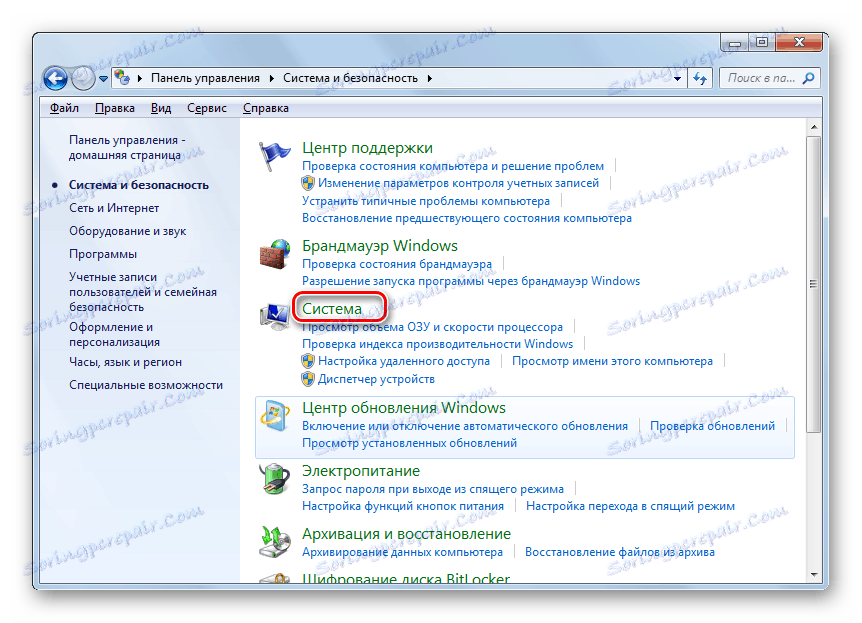Open Диспетчер устройств link
This screenshot has height=623, width=862.
point(377,379)
